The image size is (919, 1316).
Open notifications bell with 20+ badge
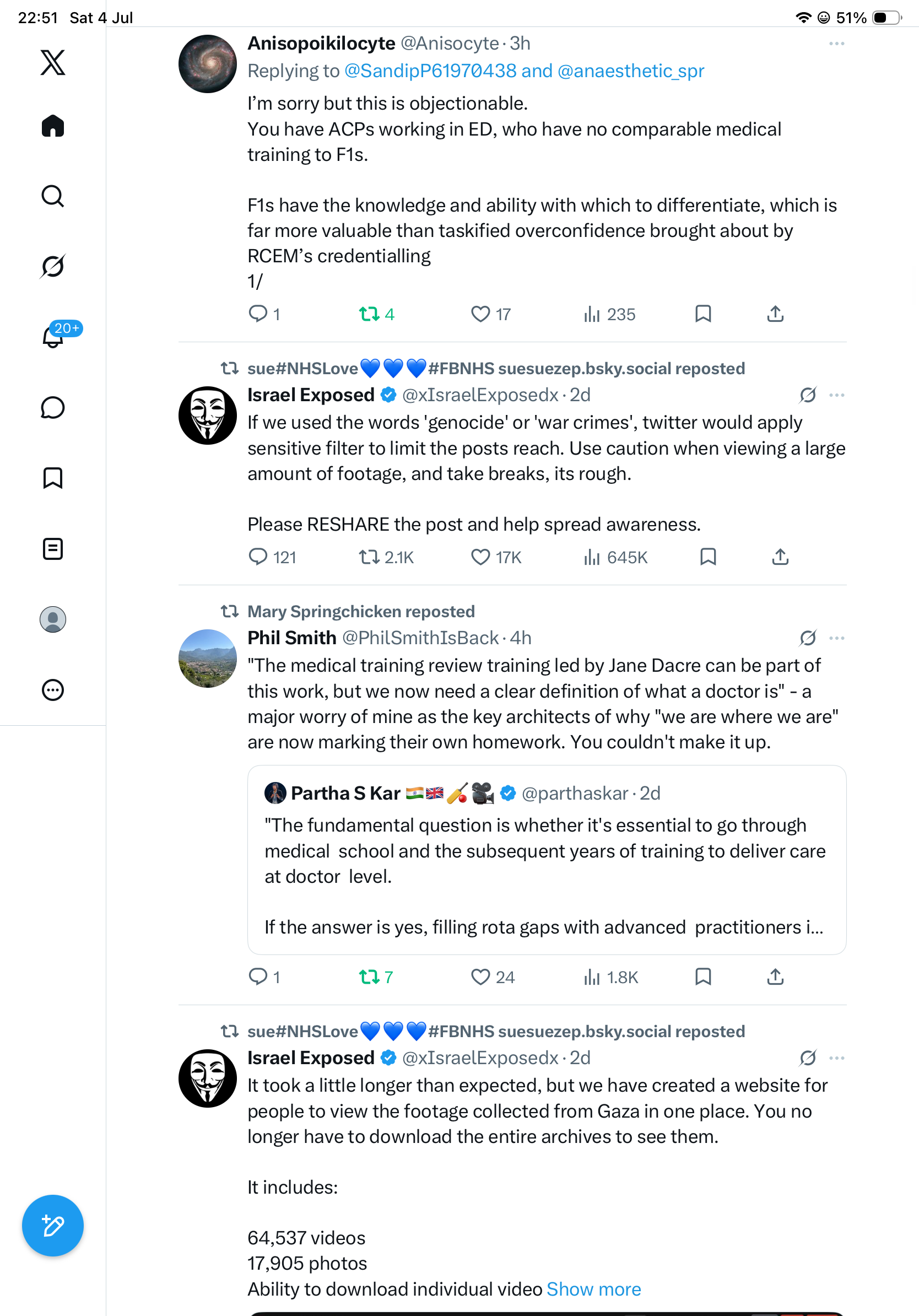53,337
